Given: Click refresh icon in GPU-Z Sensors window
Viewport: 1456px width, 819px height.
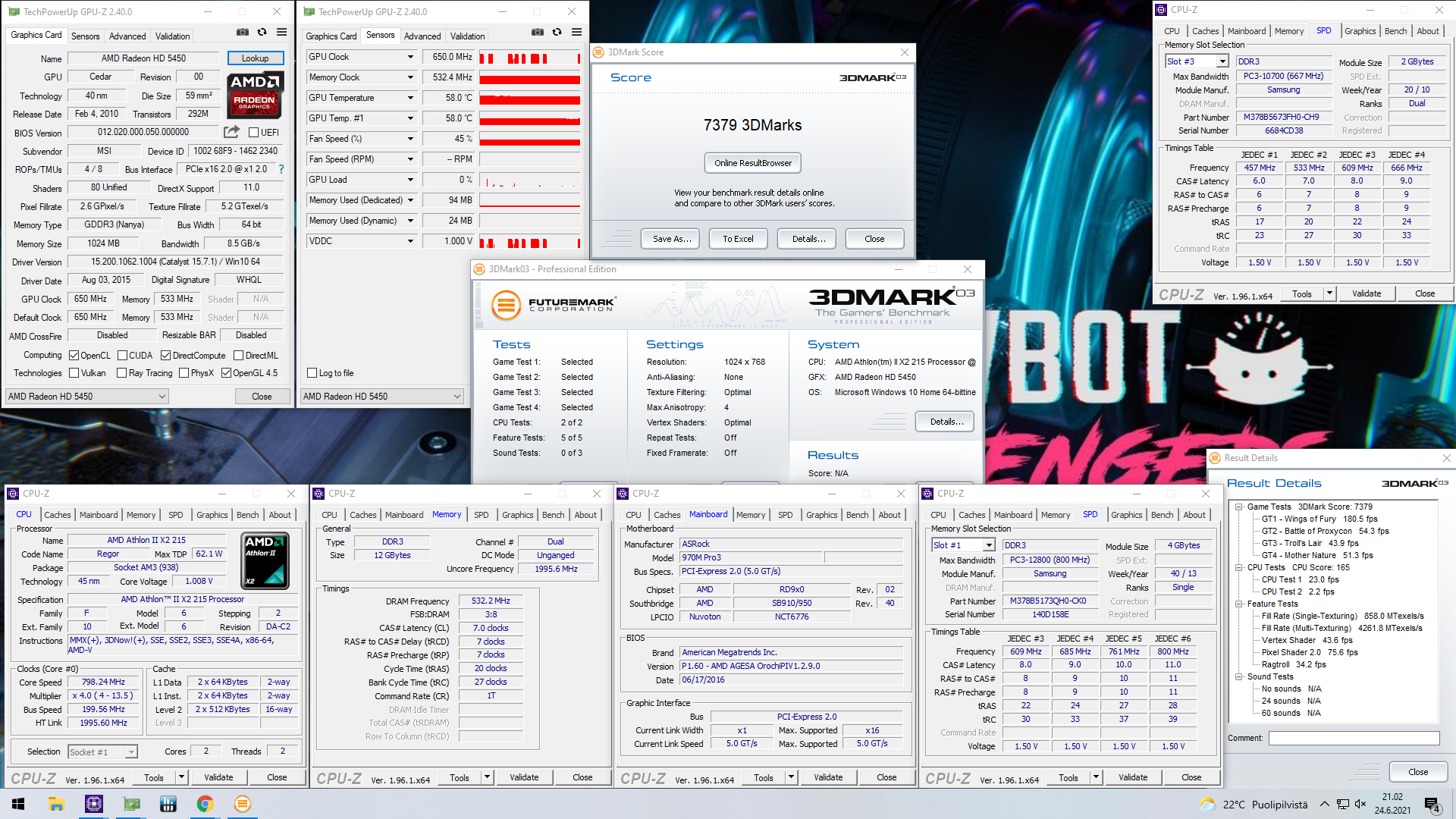Looking at the screenshot, I should point(557,33).
